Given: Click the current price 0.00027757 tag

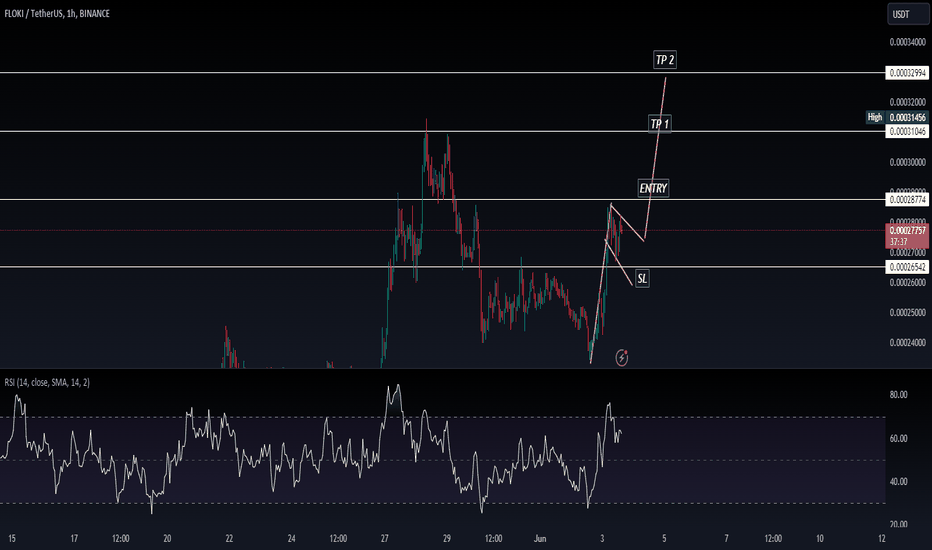Looking at the screenshot, I should (x=908, y=235).
